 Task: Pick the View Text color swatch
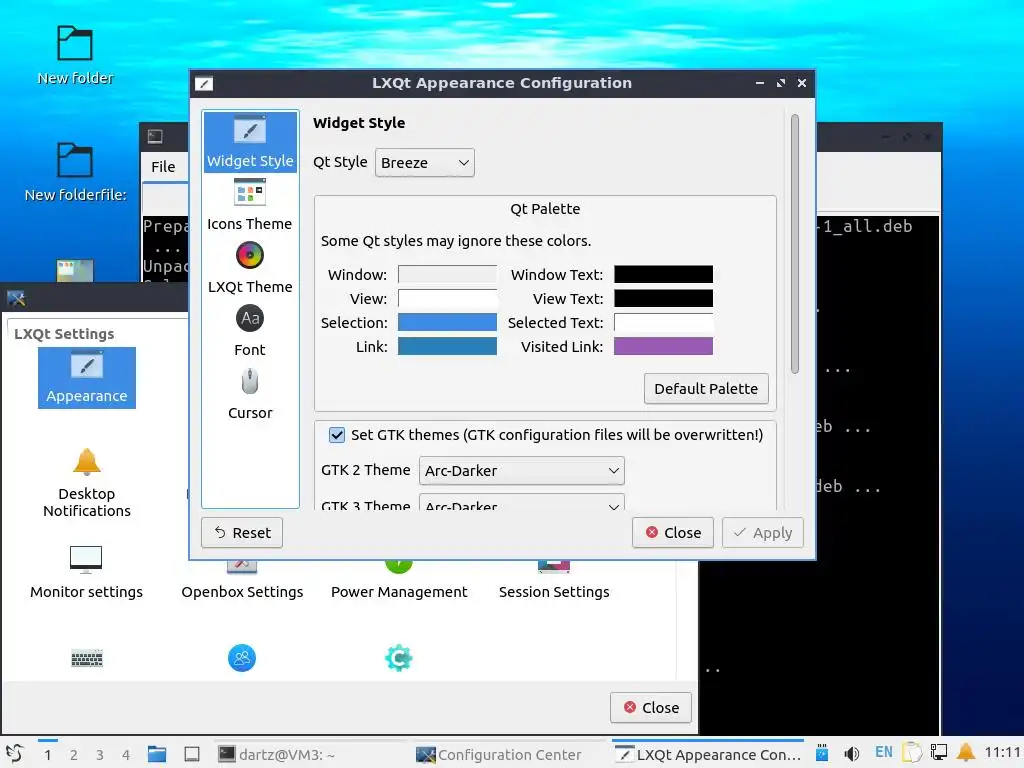tap(664, 298)
